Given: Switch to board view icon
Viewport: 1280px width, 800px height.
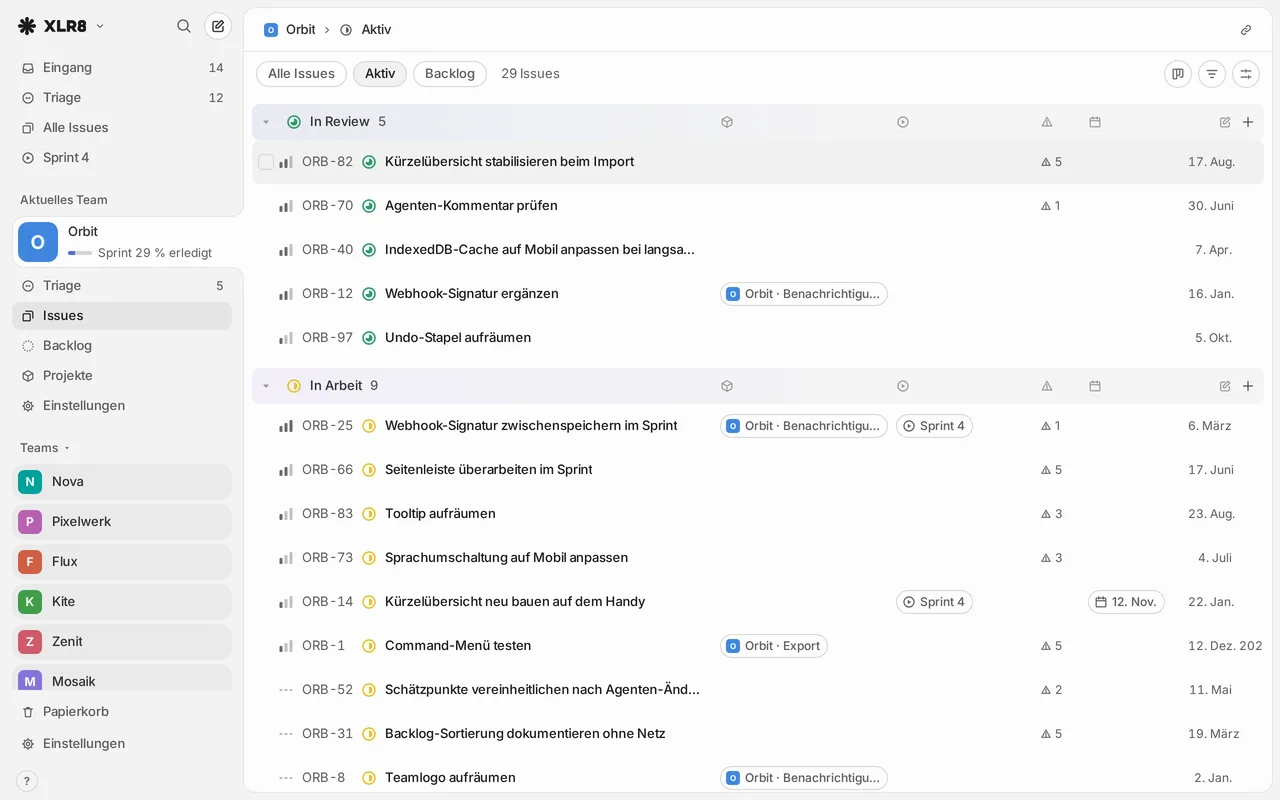Looking at the screenshot, I should [1178, 73].
